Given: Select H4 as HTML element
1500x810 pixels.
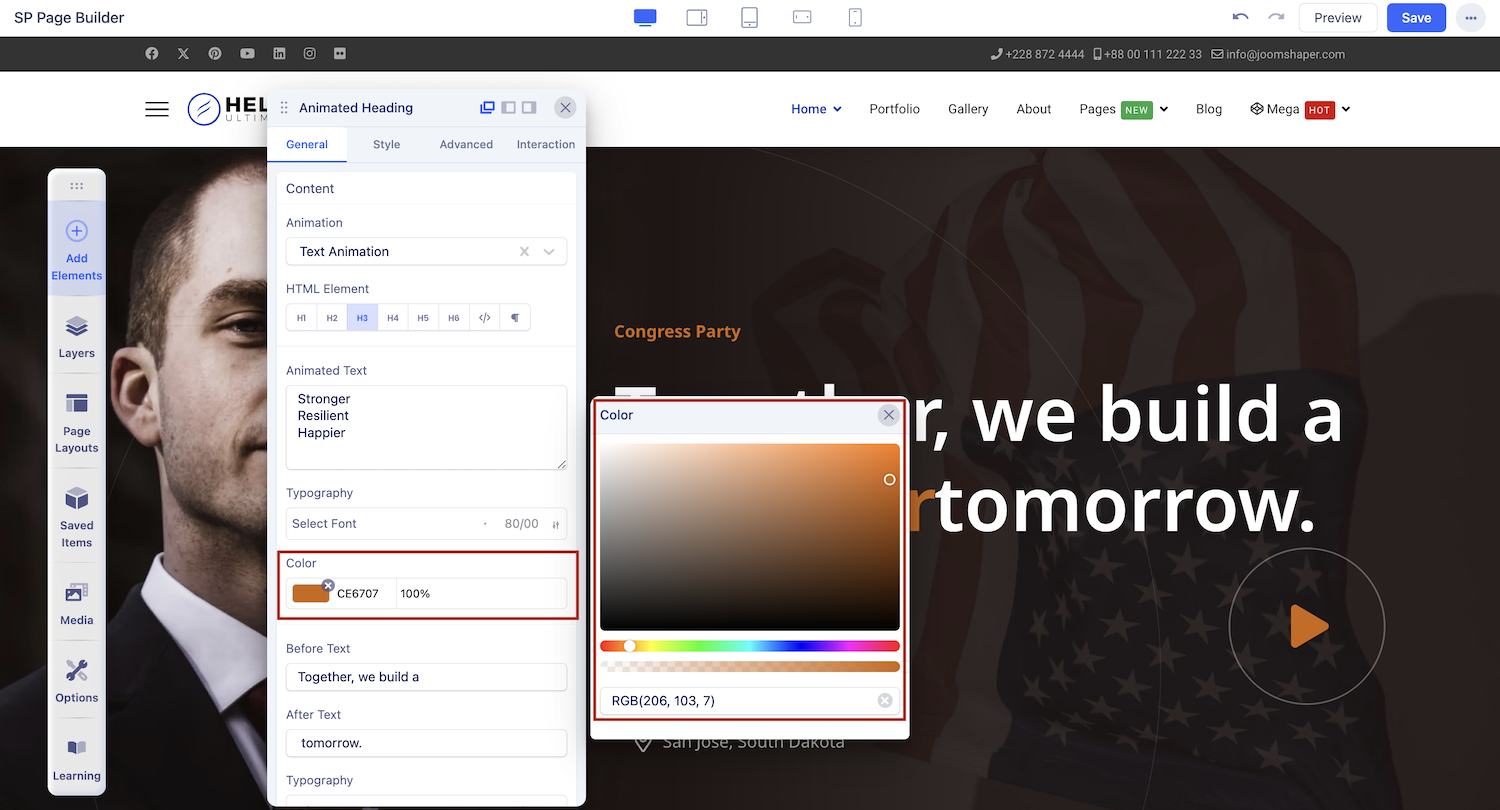Looking at the screenshot, I should [393, 318].
